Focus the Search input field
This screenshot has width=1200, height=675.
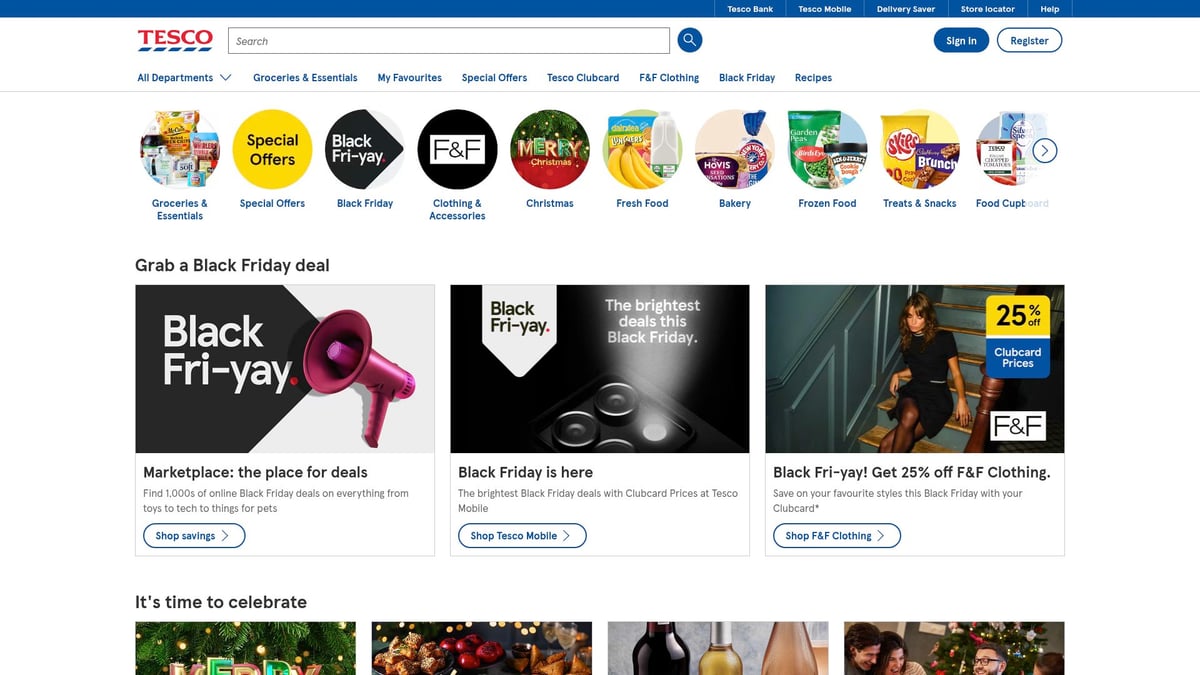[448, 41]
